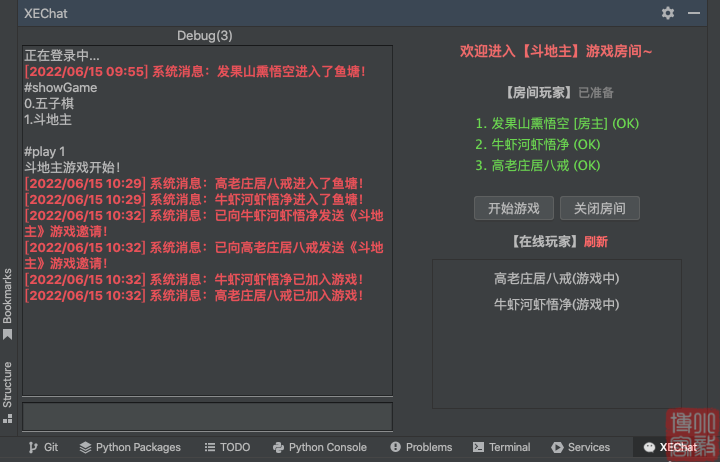Click the #play 1 command line
The width and height of the screenshot is (720, 462).
45,152
